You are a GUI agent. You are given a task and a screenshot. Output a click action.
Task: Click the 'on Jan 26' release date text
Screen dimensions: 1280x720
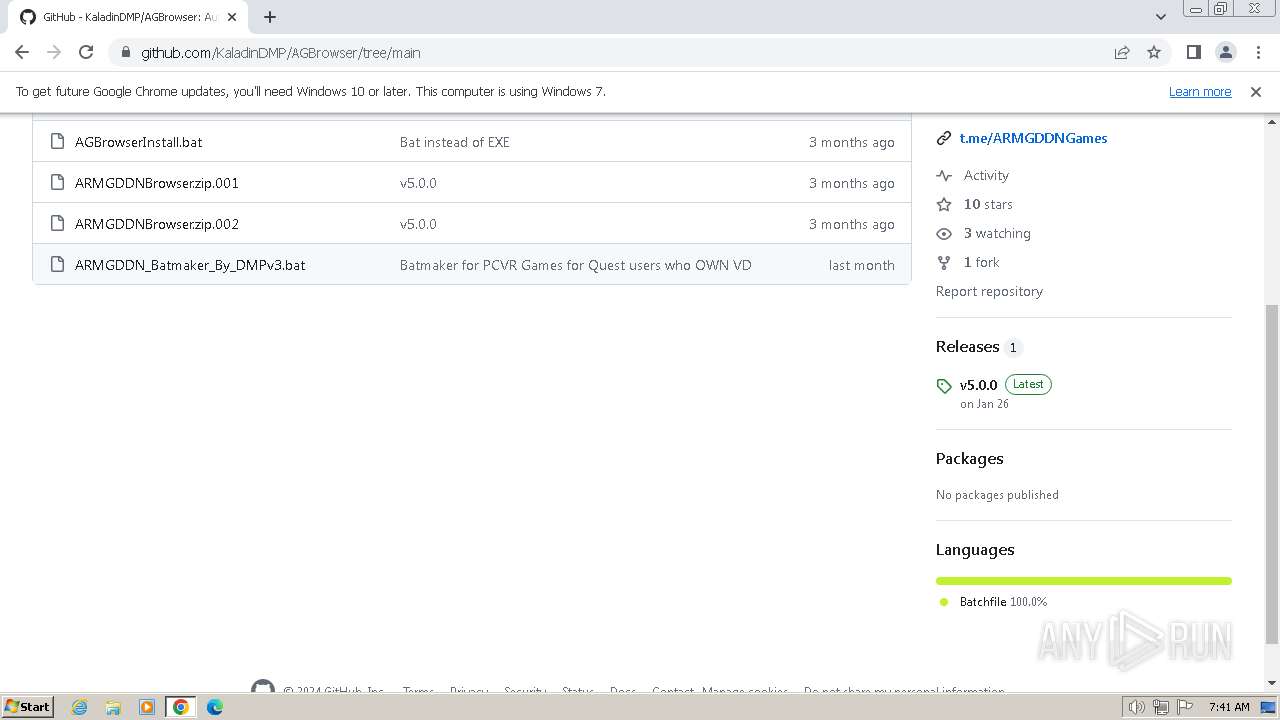(984, 404)
